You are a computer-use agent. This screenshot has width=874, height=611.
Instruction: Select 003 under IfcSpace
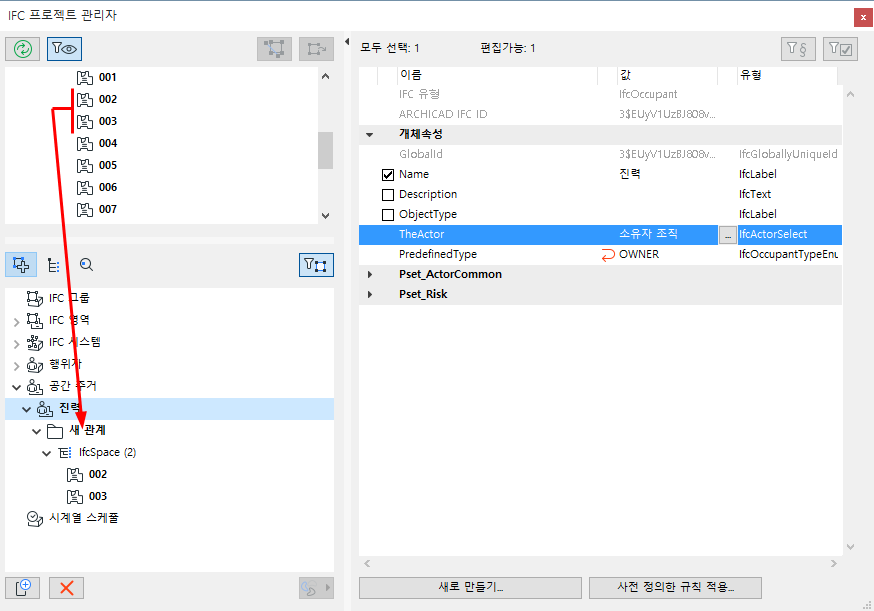point(98,496)
